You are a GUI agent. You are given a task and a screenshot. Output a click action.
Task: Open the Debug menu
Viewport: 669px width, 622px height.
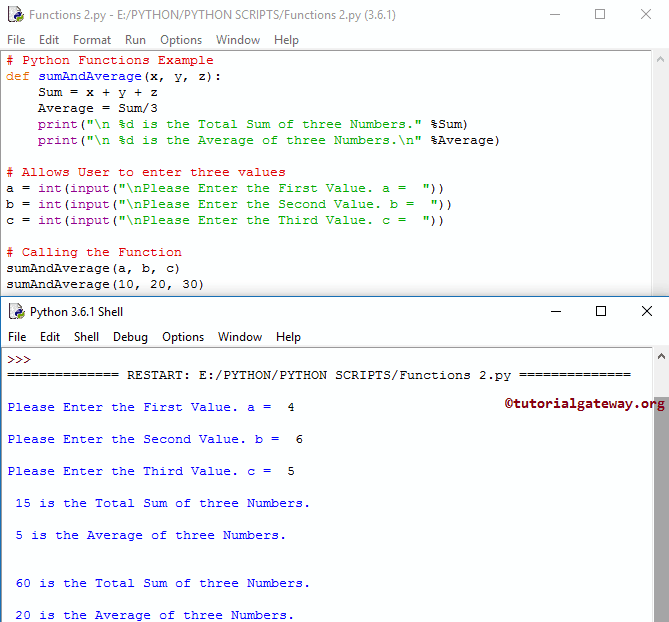[x=130, y=337]
